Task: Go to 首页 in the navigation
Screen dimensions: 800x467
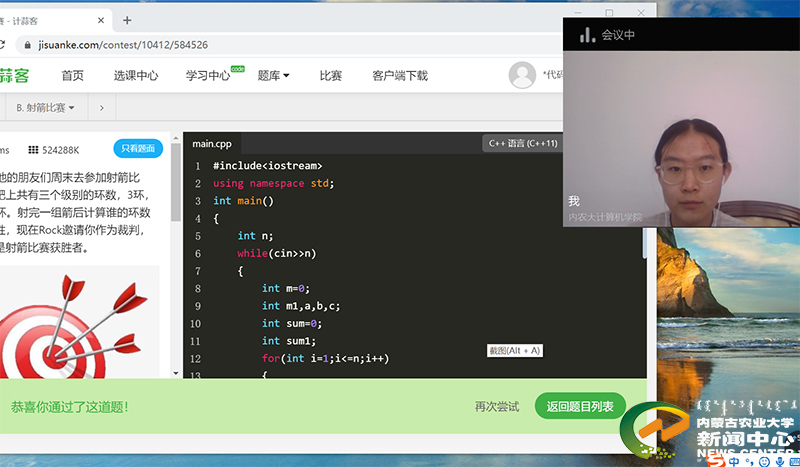Action: (x=72, y=76)
